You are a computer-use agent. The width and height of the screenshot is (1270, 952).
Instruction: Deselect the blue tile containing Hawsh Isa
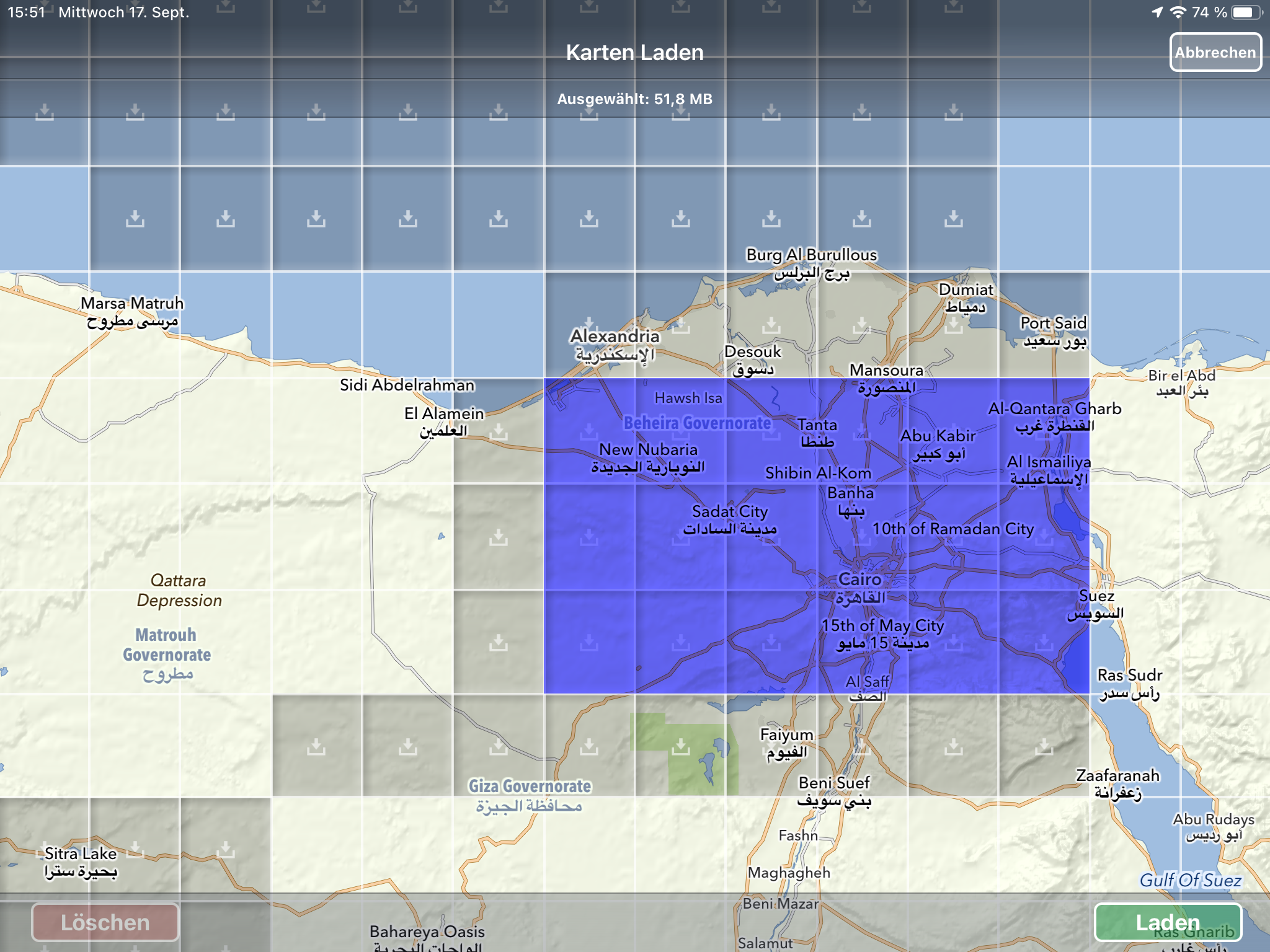tap(681, 431)
